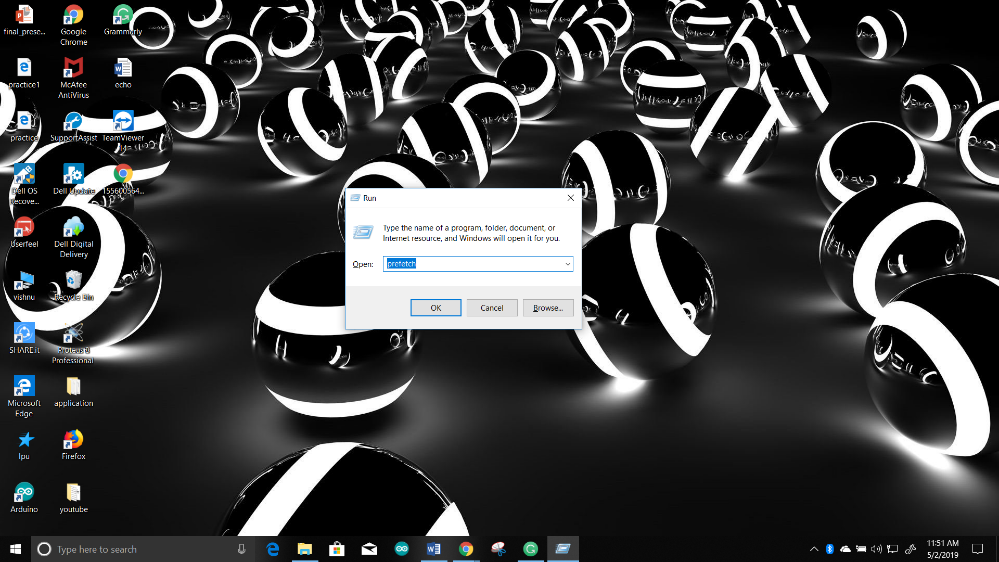The width and height of the screenshot is (999, 562).
Task: Open the Windows Ink Workspace pen icon
Action: (910, 549)
